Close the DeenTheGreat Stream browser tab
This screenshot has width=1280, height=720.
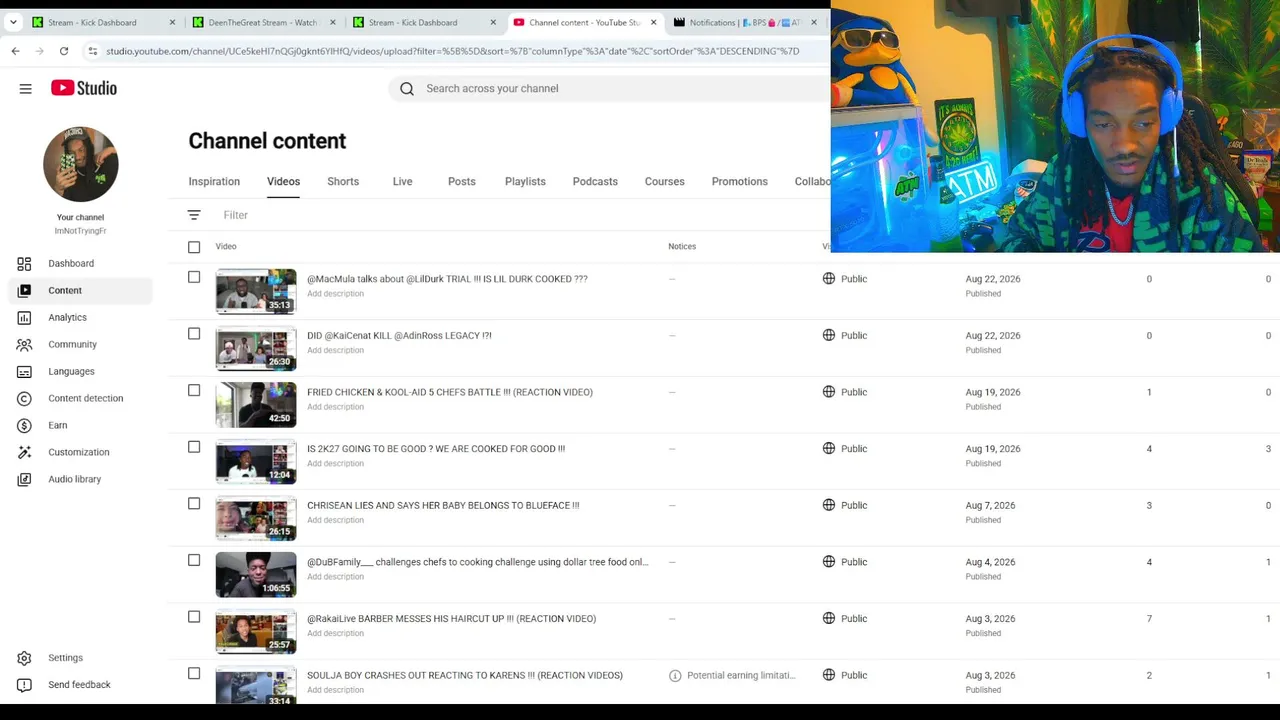[x=333, y=22]
